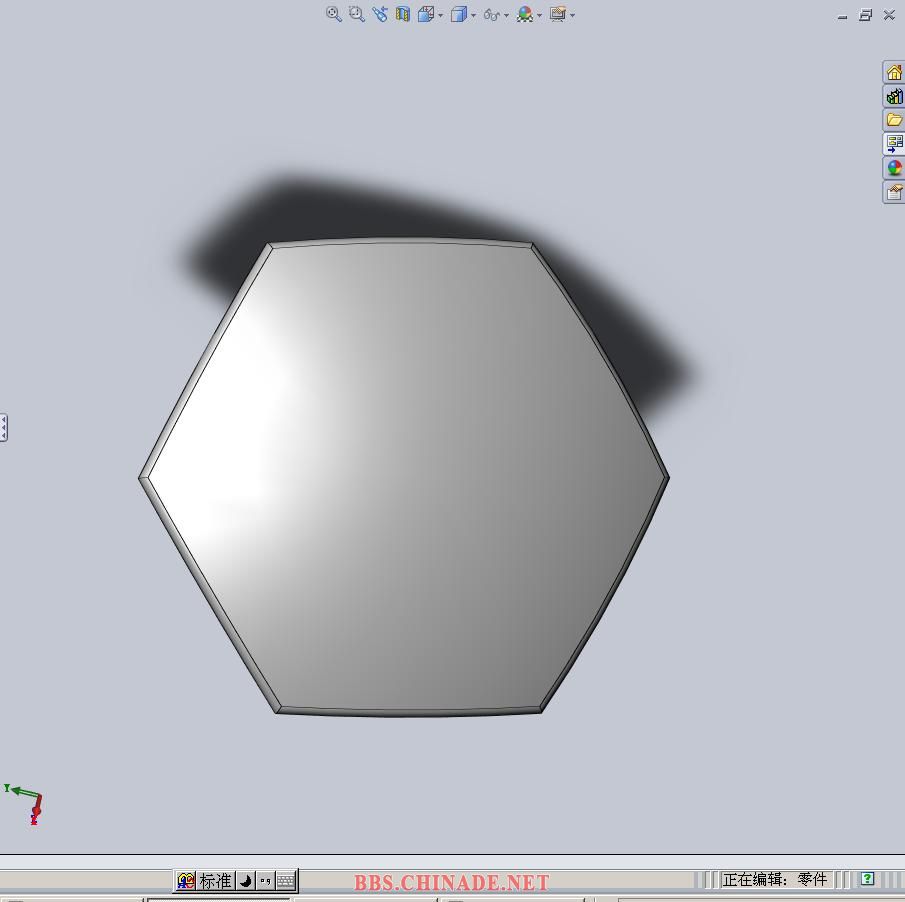Viewport: 905px width, 902px height.
Task: Click the green help question mark icon
Action: [x=867, y=878]
